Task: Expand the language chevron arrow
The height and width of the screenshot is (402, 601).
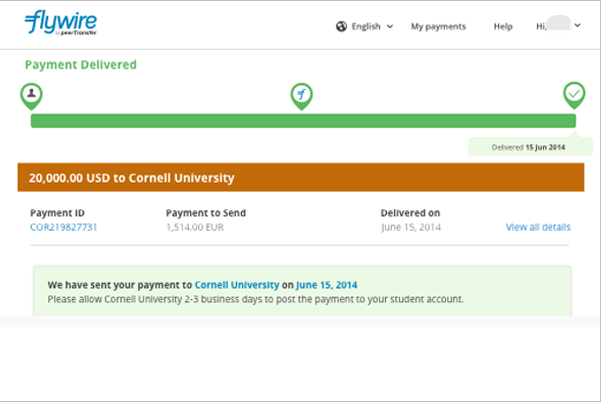Action: [390, 26]
